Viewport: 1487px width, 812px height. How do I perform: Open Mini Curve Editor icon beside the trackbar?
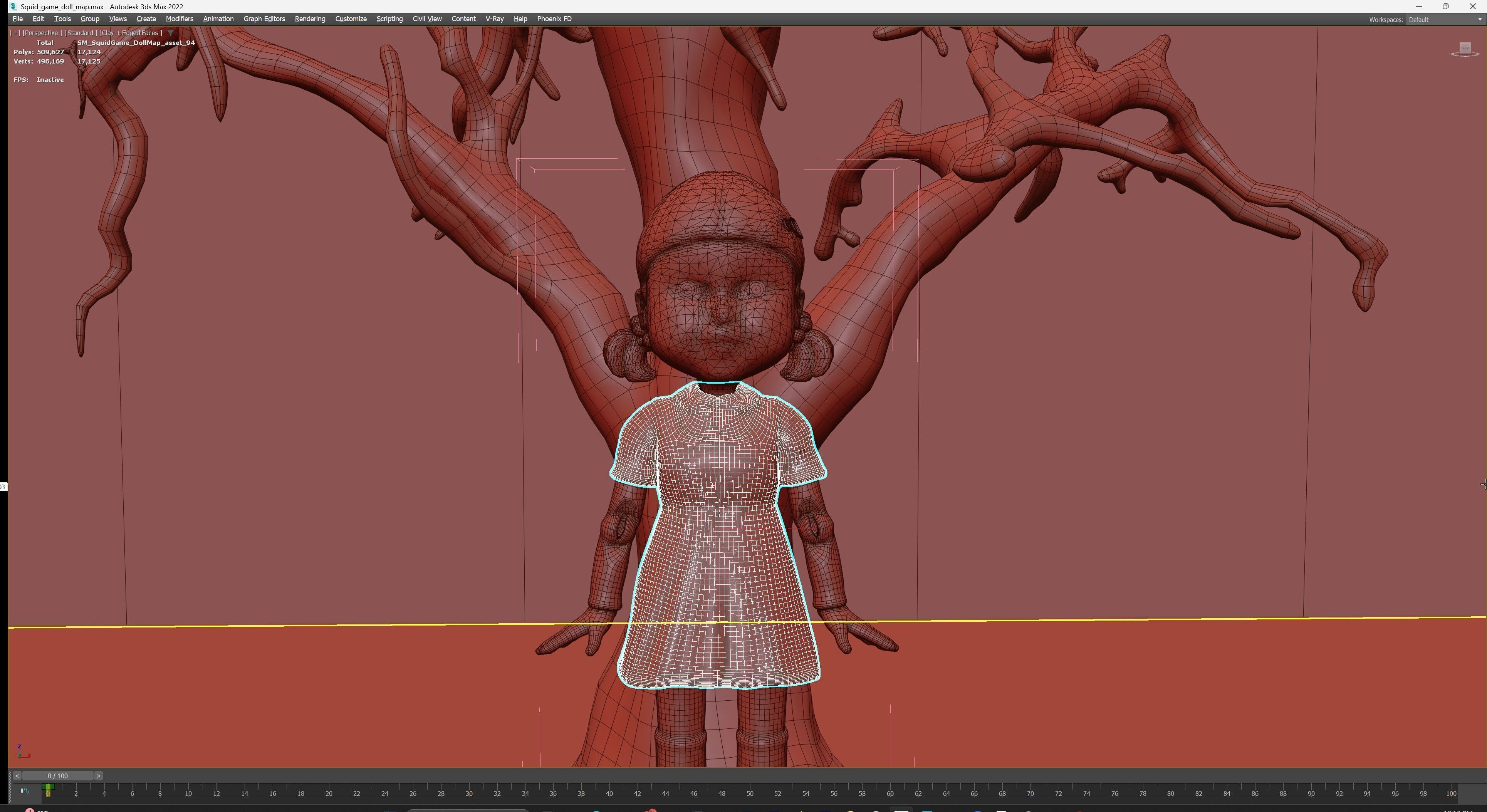pyautogui.click(x=25, y=791)
